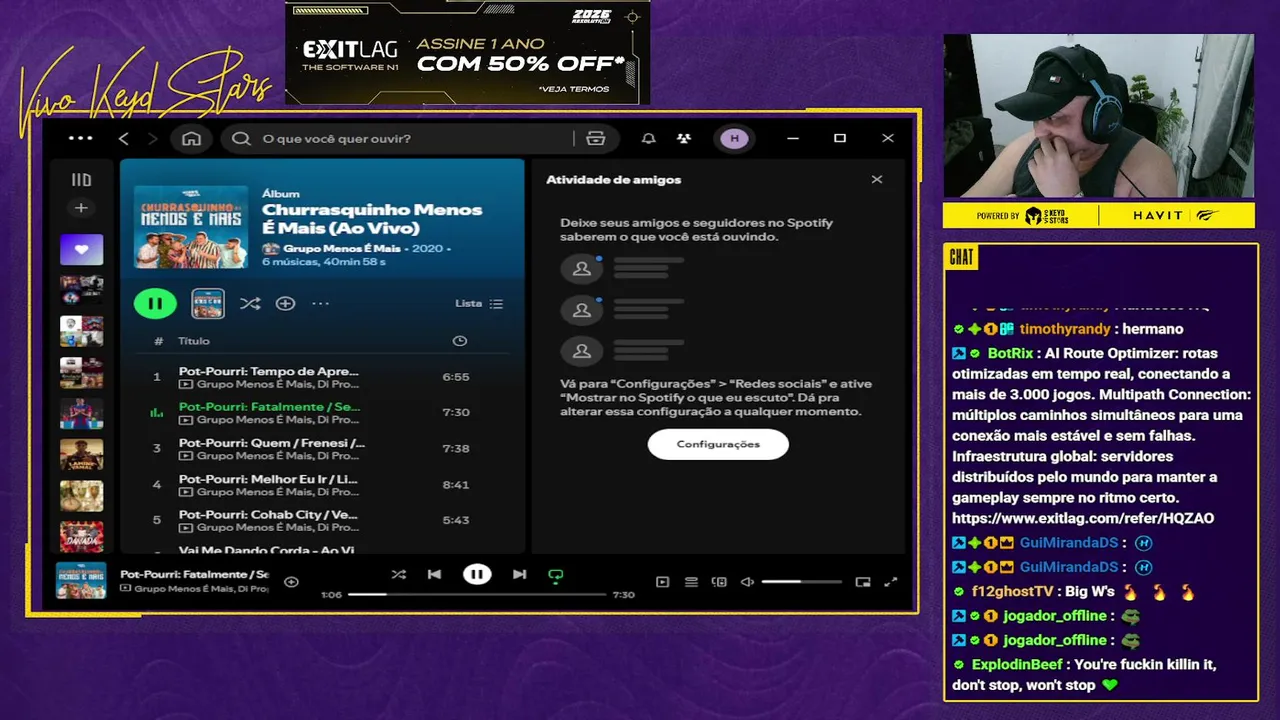Save album to library with plus circle
This screenshot has width=1280, height=720.
click(285, 303)
